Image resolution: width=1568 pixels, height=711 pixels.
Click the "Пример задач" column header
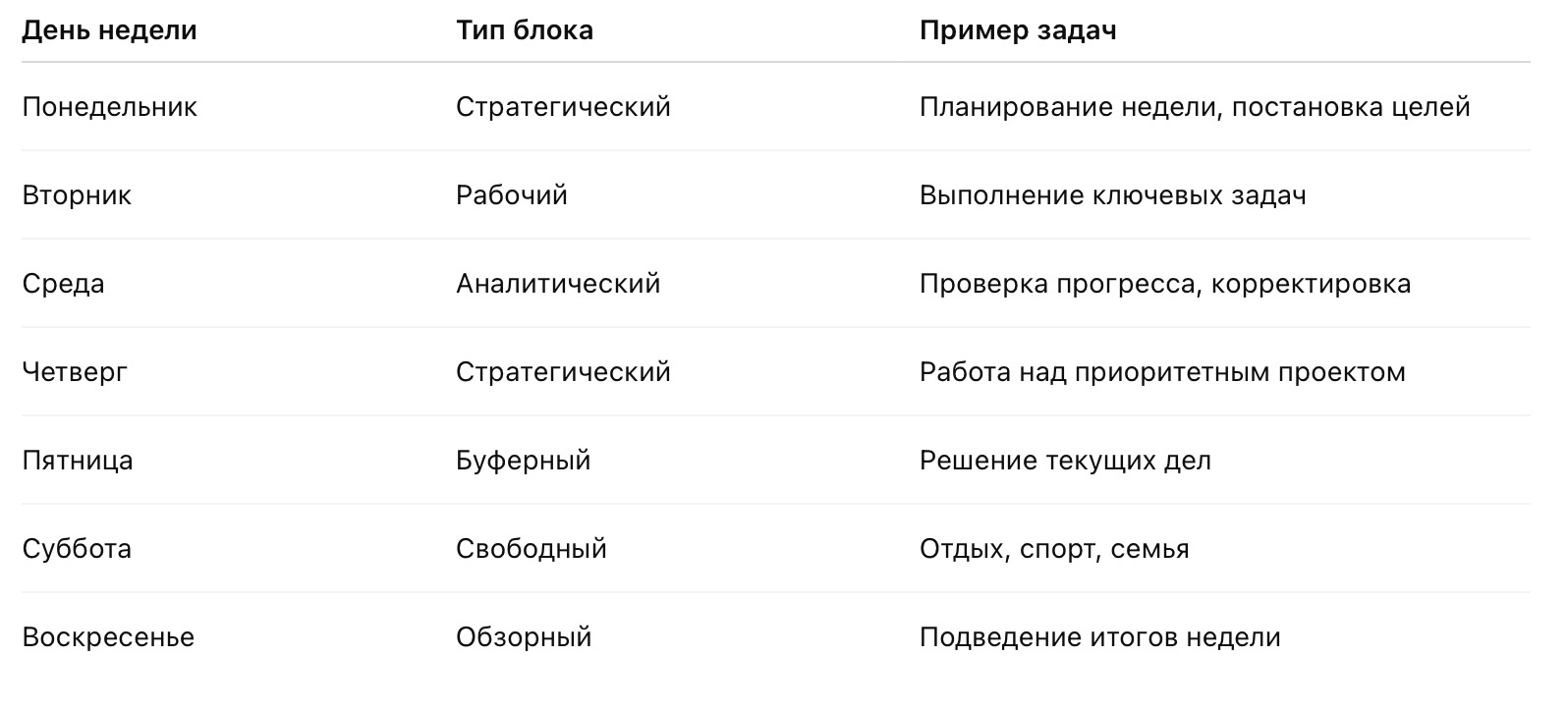(1018, 30)
